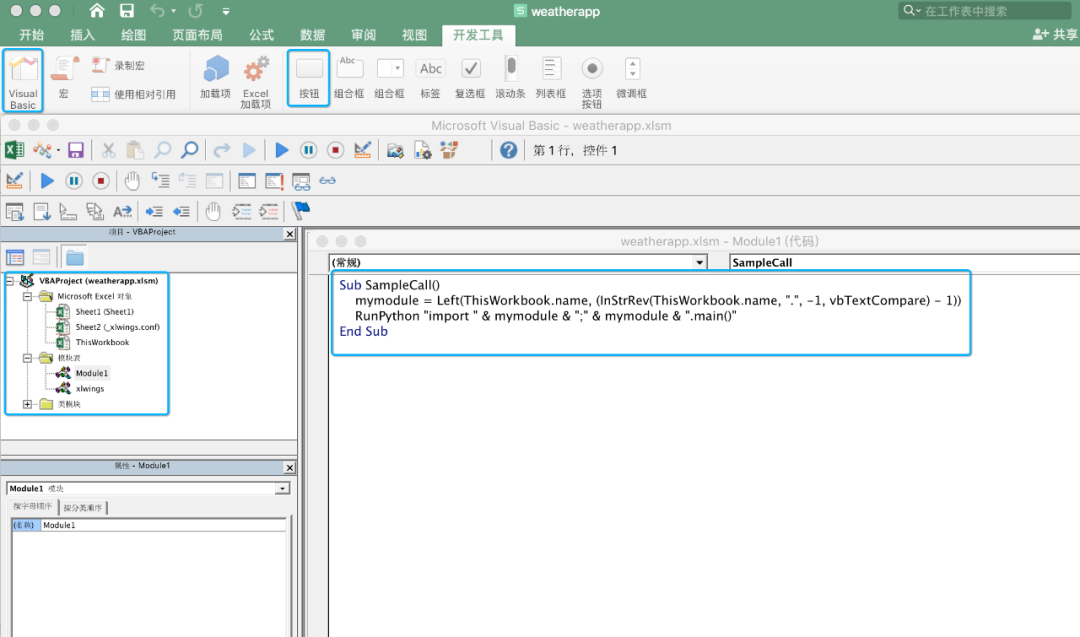
Task: Switch to the 开始 ribbon tab
Action: tap(31, 35)
